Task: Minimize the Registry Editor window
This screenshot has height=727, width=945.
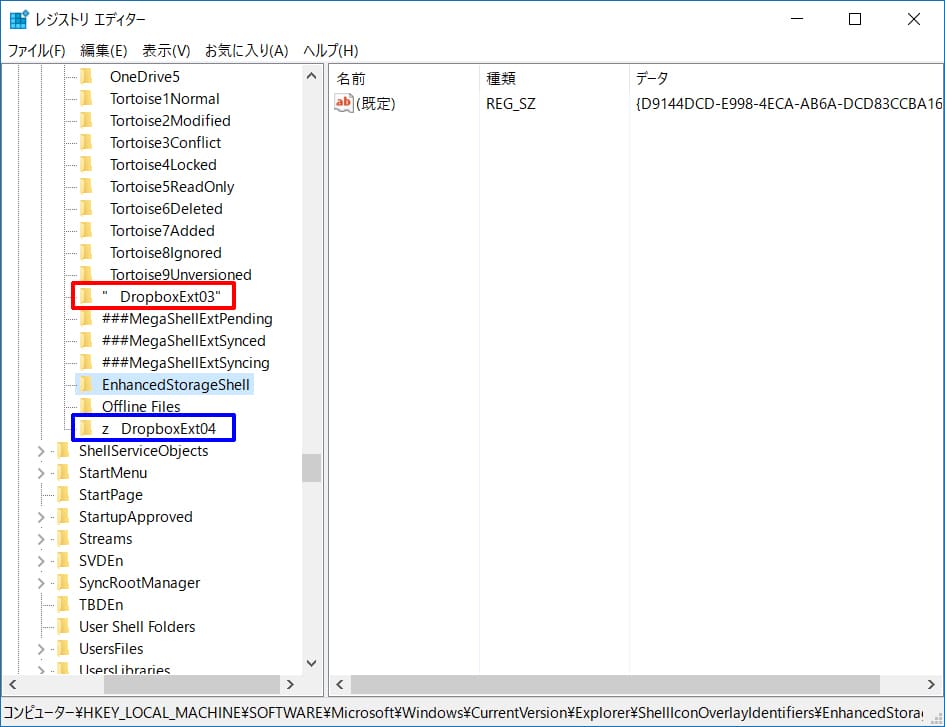Action: [x=797, y=19]
